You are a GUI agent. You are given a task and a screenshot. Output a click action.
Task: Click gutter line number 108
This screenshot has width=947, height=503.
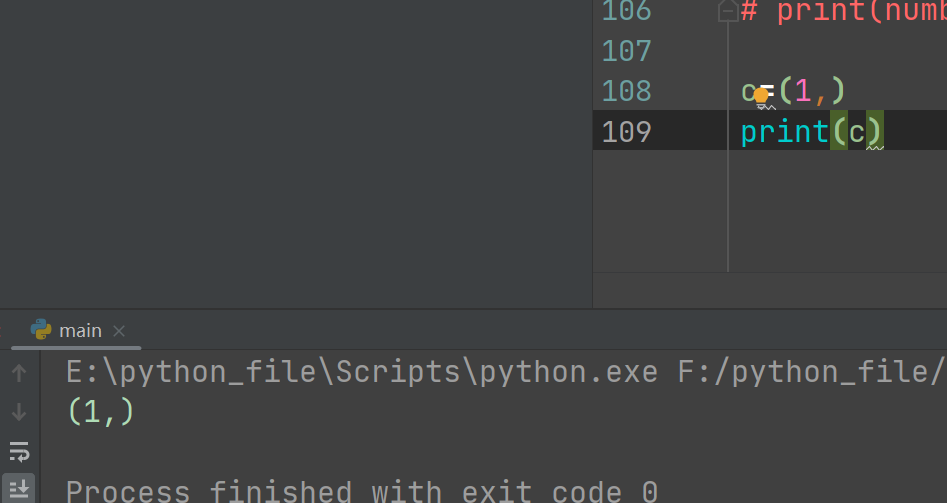point(626,91)
